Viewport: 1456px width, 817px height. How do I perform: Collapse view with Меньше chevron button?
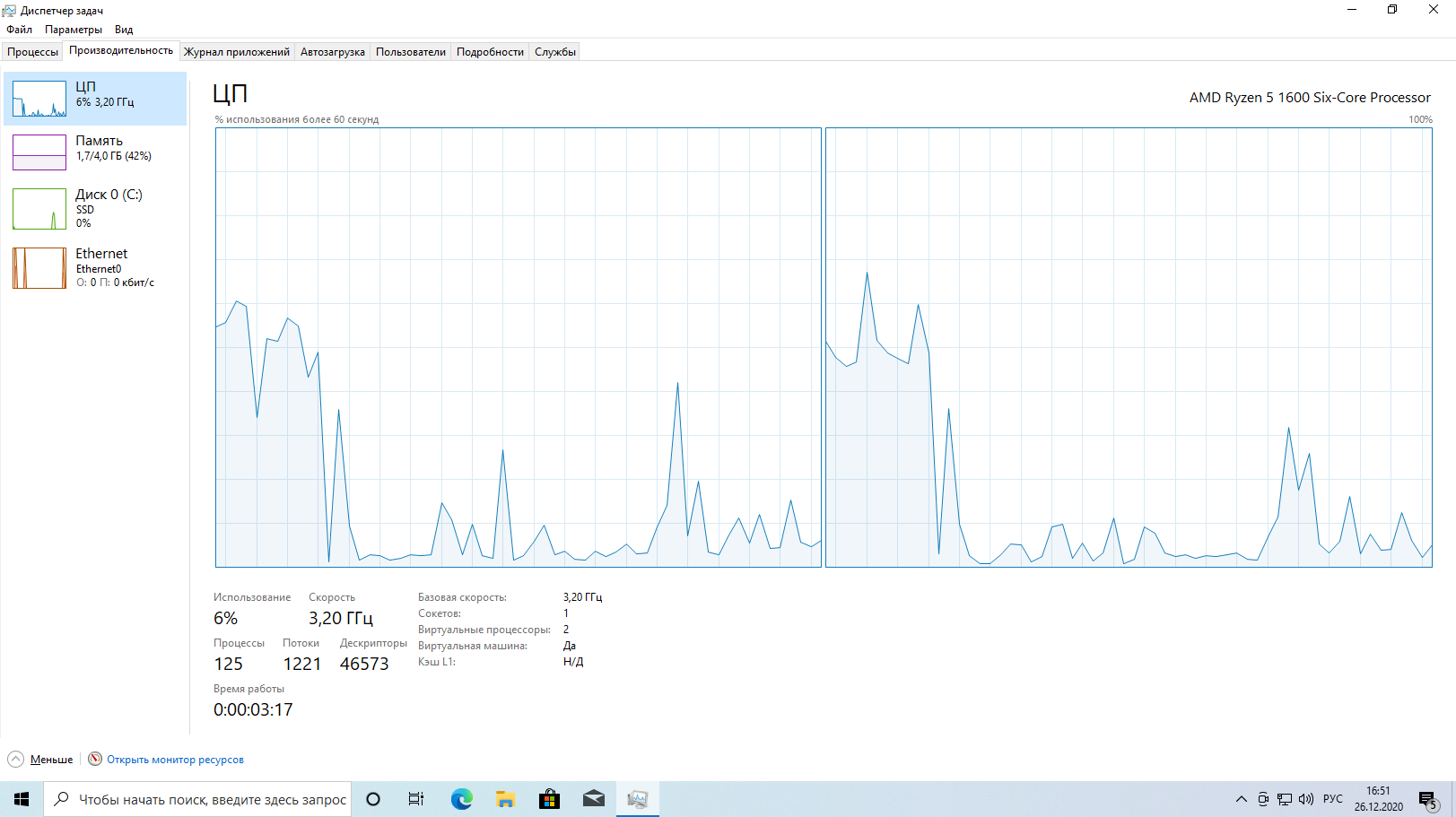16,759
